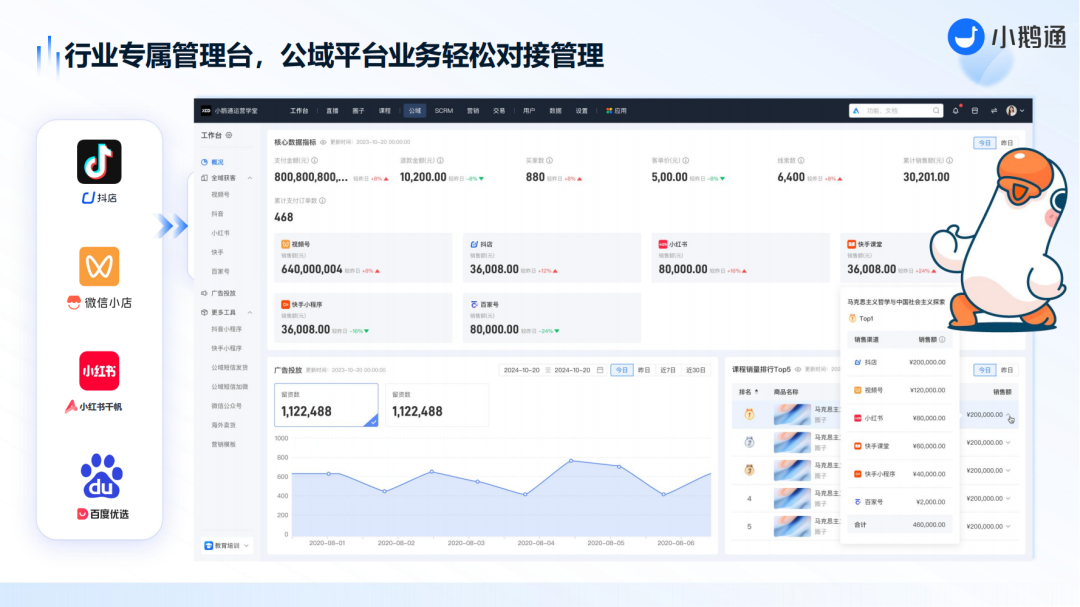
Task: Click the 小鹅通 logo at top right
Action: [1007, 37]
